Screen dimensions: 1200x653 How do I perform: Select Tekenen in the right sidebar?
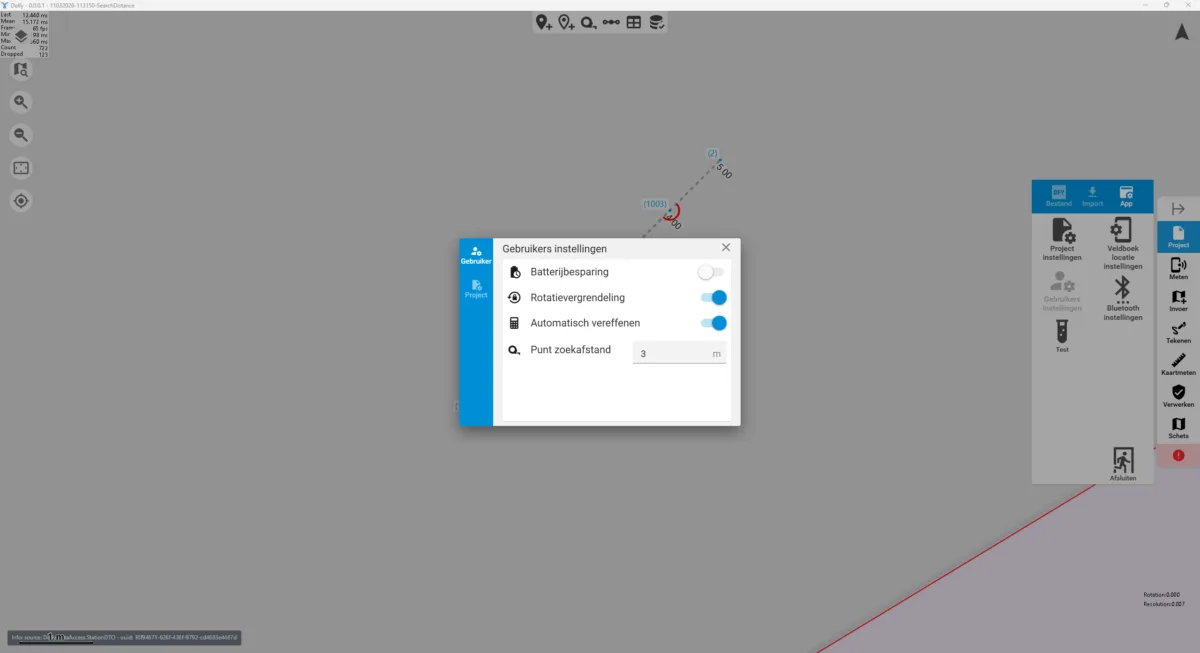click(x=1178, y=332)
